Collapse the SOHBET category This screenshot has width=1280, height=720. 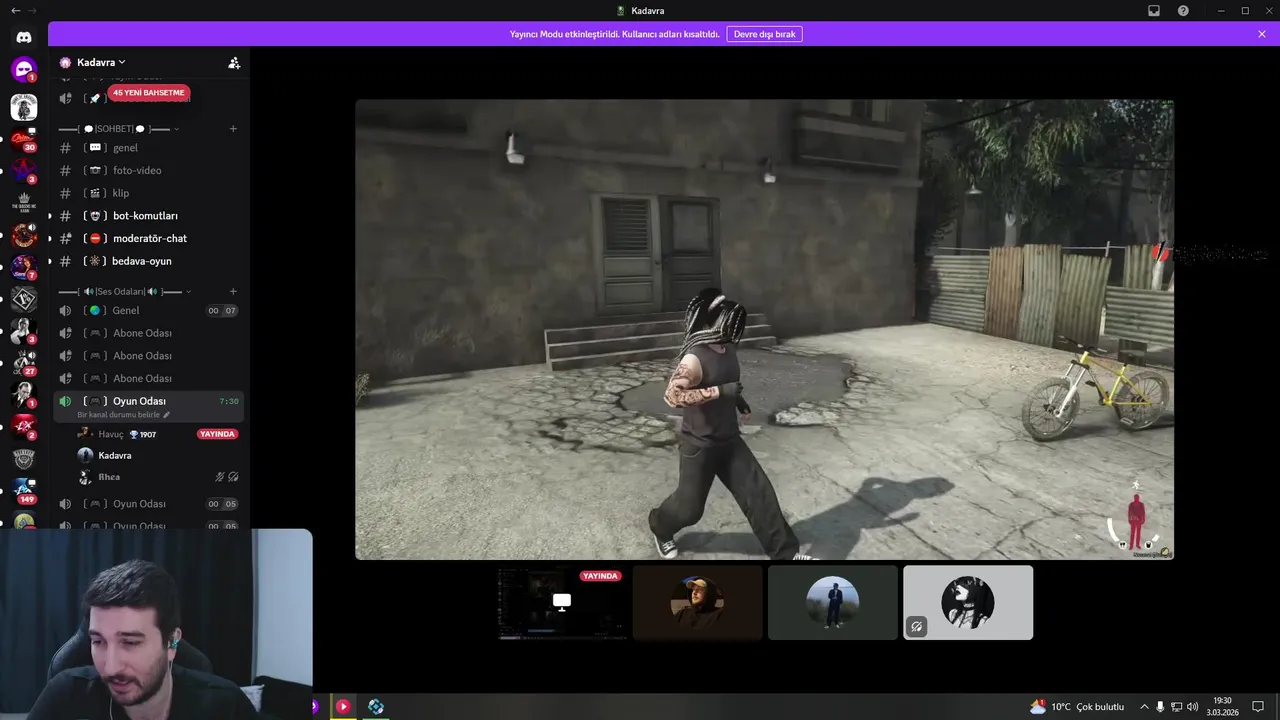pyautogui.click(x=118, y=129)
